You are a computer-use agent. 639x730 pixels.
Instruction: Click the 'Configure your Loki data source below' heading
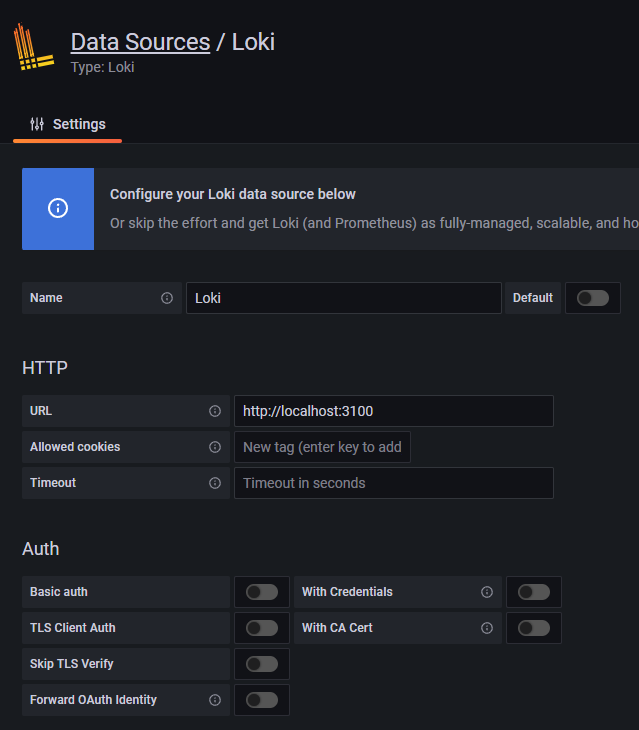(x=233, y=194)
